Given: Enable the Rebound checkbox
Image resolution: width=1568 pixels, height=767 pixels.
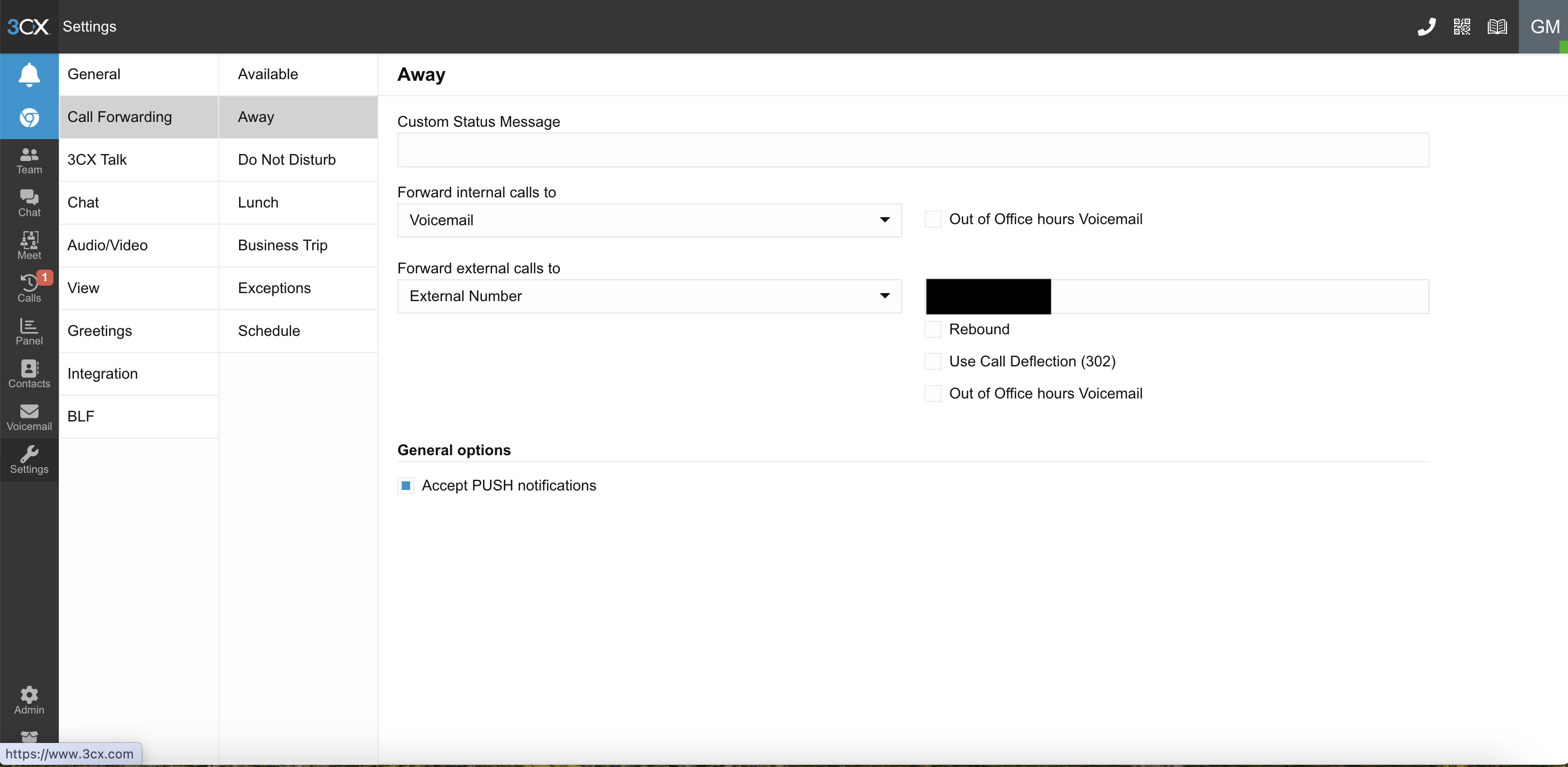Looking at the screenshot, I should click(933, 329).
